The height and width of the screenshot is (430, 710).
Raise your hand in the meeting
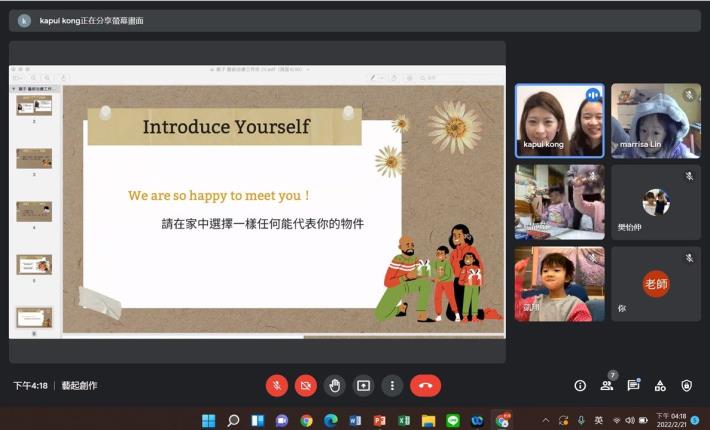(335, 385)
